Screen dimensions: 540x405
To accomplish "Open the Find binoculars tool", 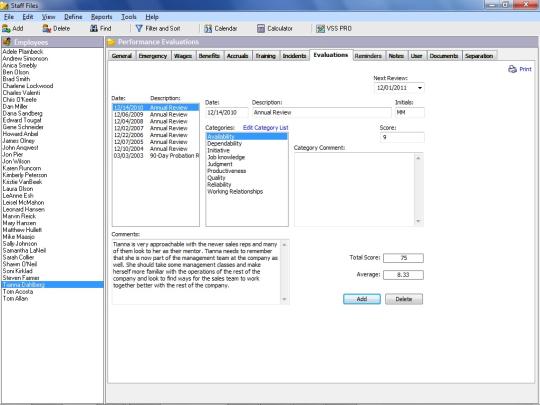I will click(x=94, y=29).
